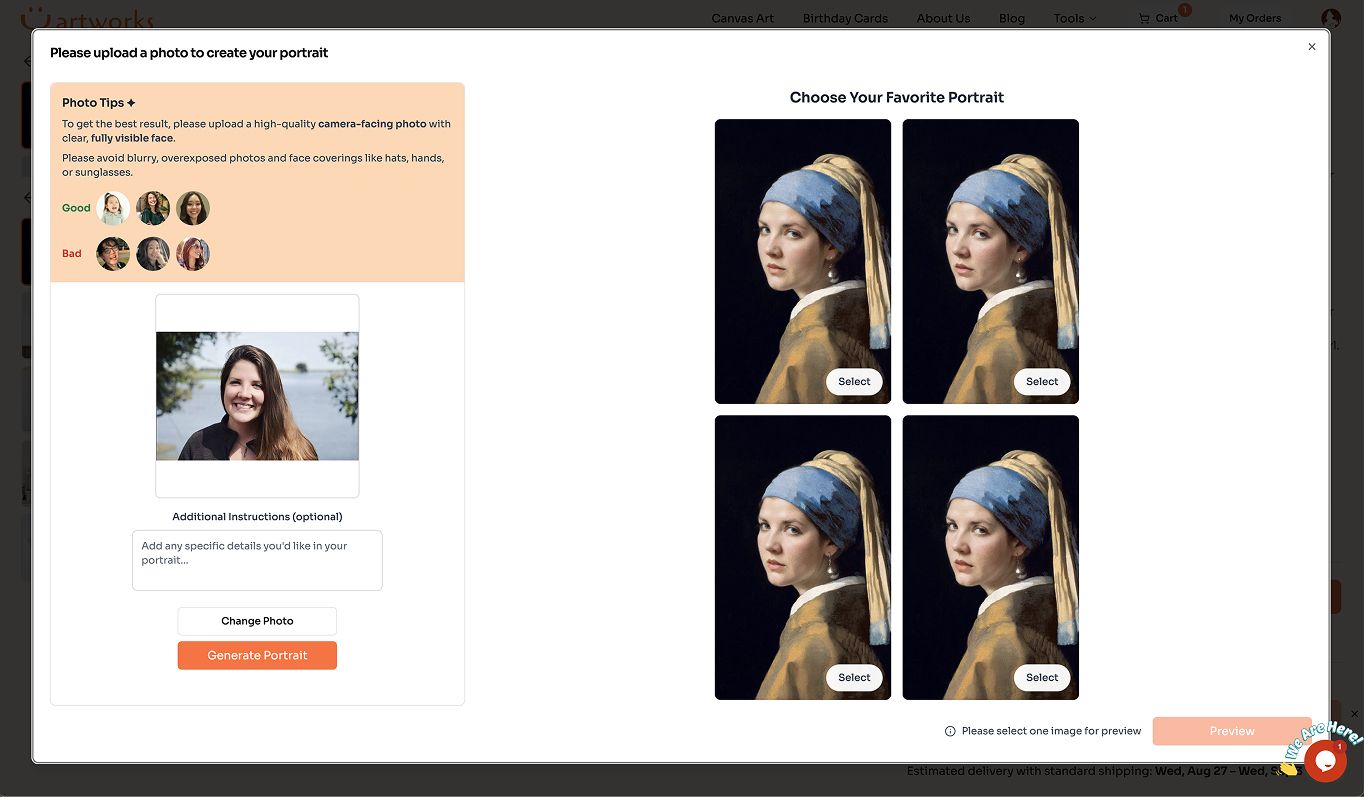Open the user profile avatar
1364x797 pixels.
[x=1331, y=18]
